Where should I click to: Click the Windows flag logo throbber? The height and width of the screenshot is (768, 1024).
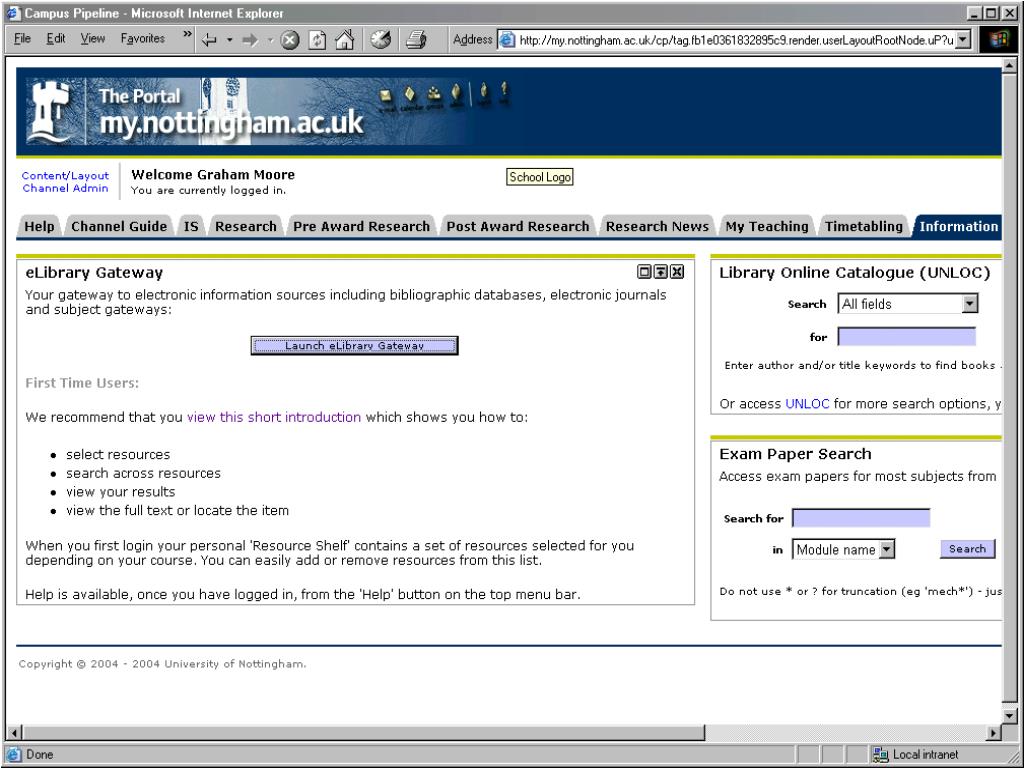999,40
